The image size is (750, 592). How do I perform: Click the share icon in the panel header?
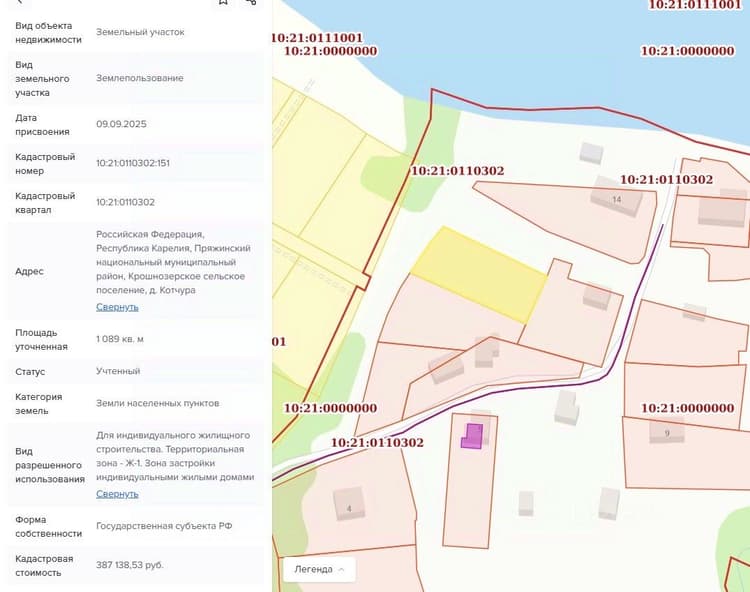point(251,2)
